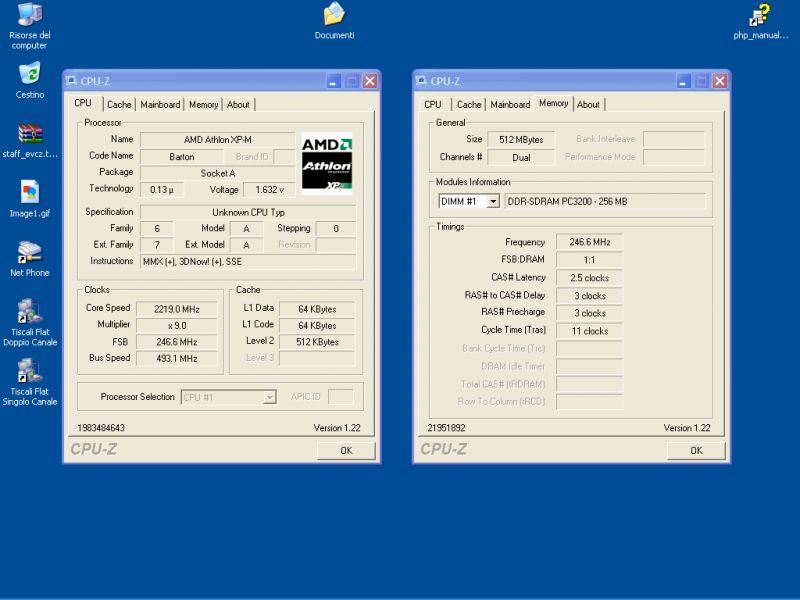Click title bar icon of right CPU-Z window
Image resolution: width=800 pixels, height=600 pixels.
click(421, 81)
